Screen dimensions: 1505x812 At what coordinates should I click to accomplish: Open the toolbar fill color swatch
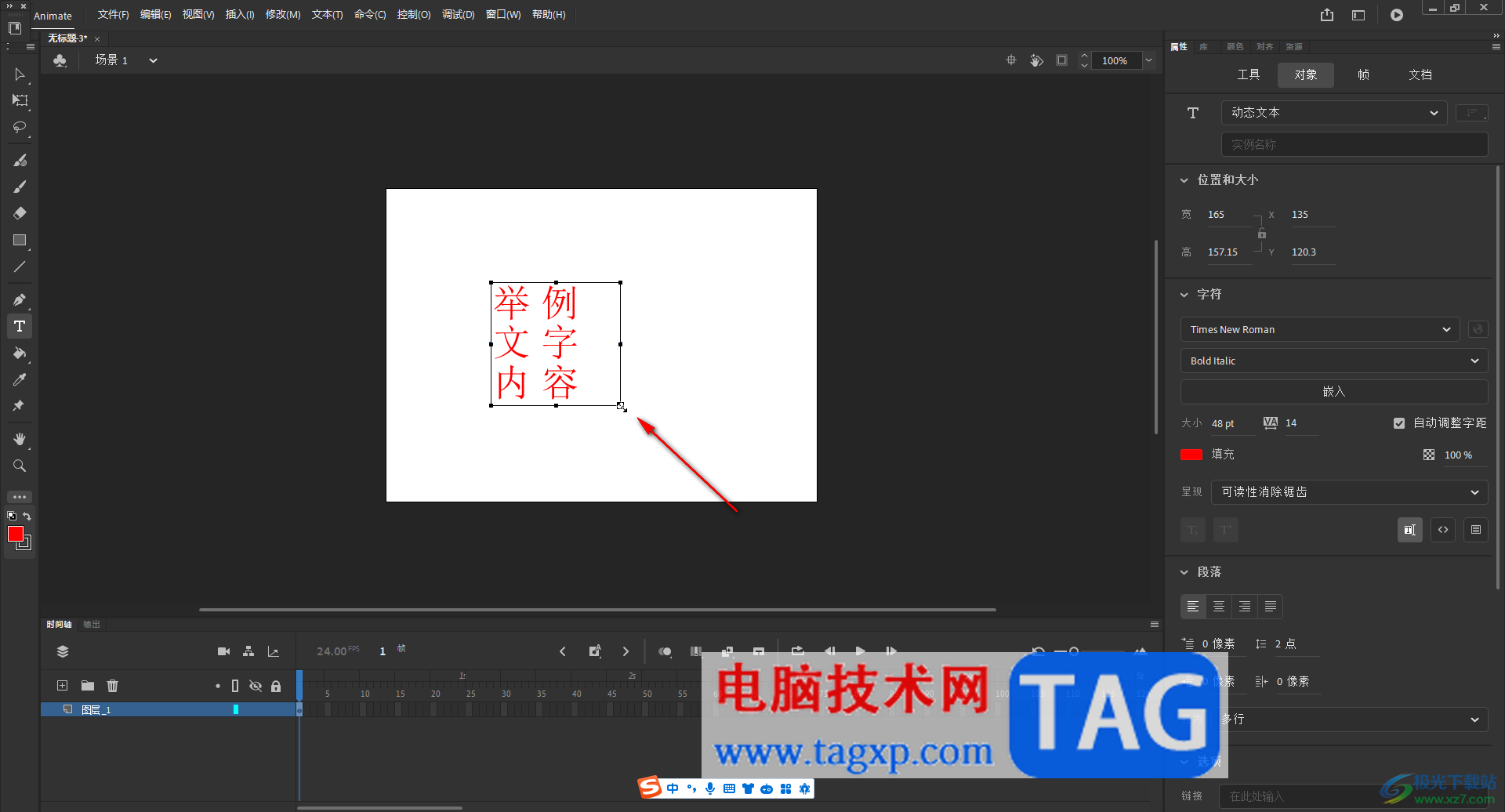click(16, 534)
